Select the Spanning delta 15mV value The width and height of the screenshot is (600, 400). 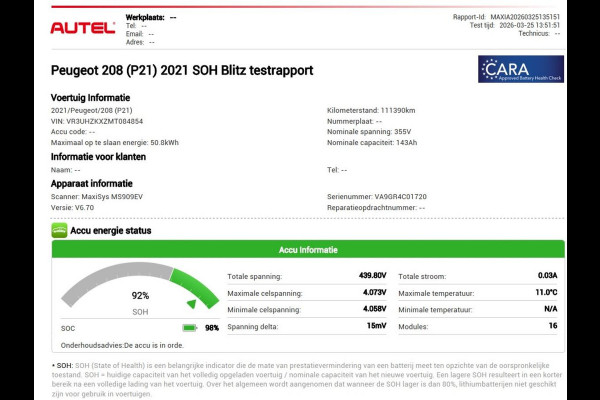point(377,325)
